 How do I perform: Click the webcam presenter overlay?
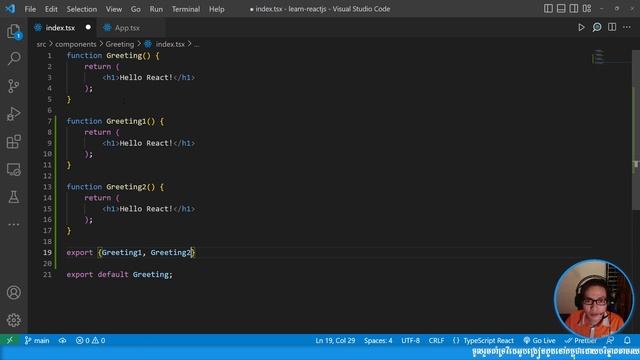pyautogui.click(x=594, y=298)
